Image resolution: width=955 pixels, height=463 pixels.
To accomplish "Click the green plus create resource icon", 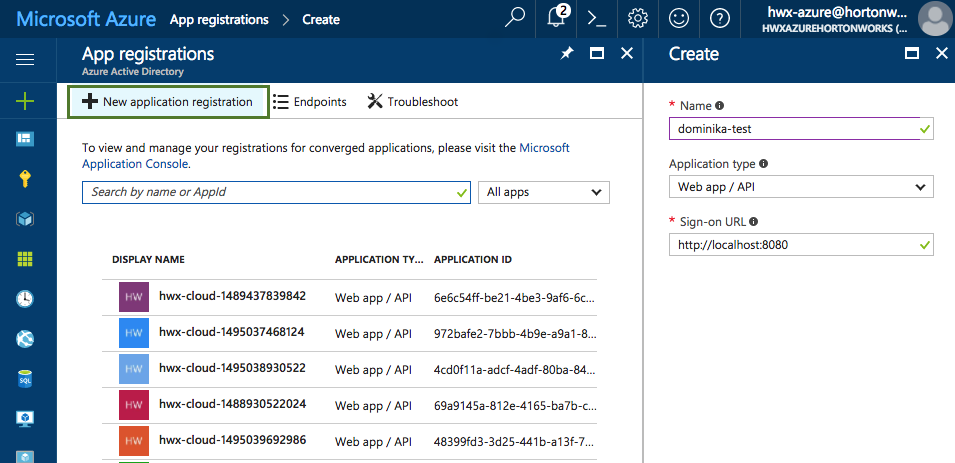I will point(26,101).
